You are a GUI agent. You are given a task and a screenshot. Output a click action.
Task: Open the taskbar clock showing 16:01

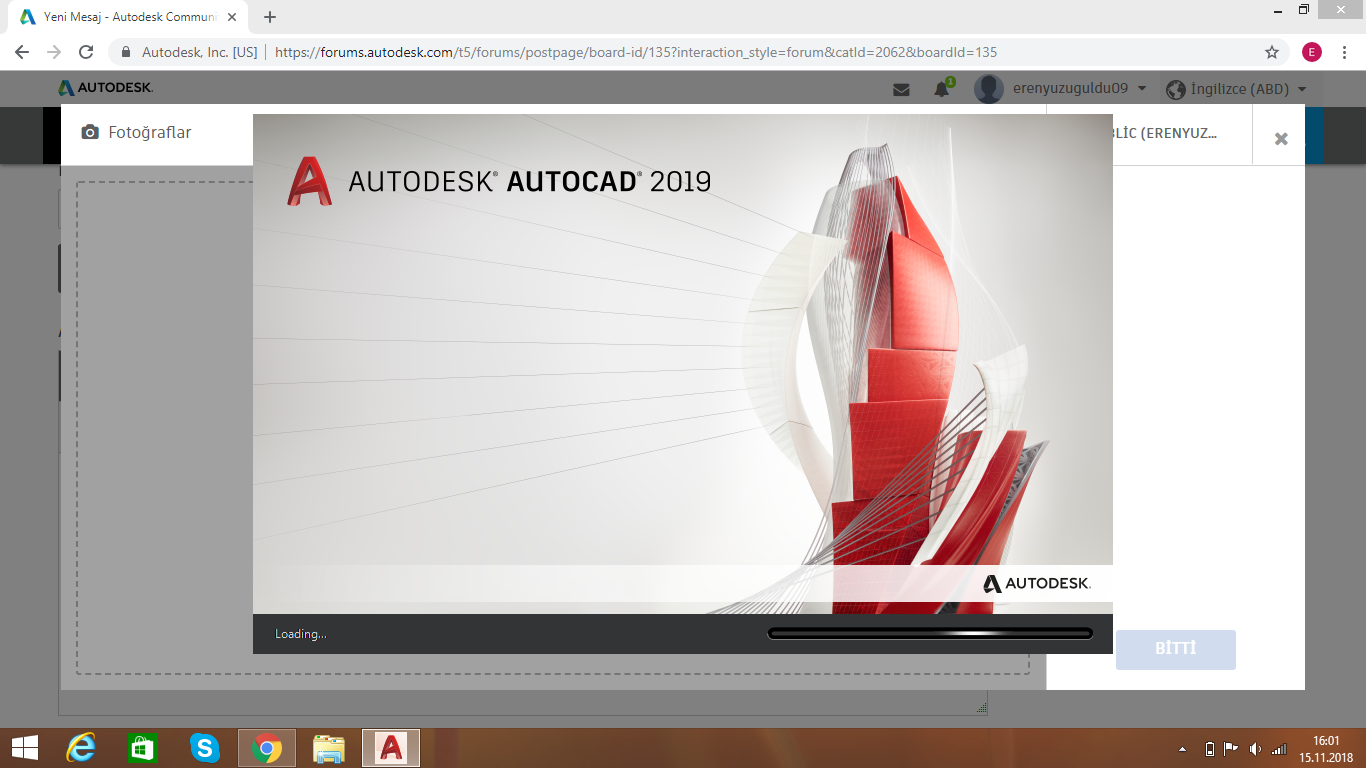1326,748
